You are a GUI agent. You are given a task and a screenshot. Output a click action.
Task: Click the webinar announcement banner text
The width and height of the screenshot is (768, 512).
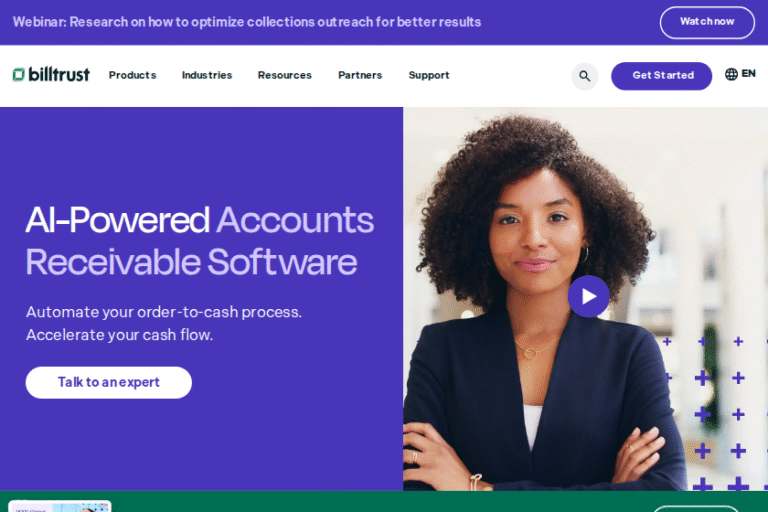pyautogui.click(x=247, y=22)
